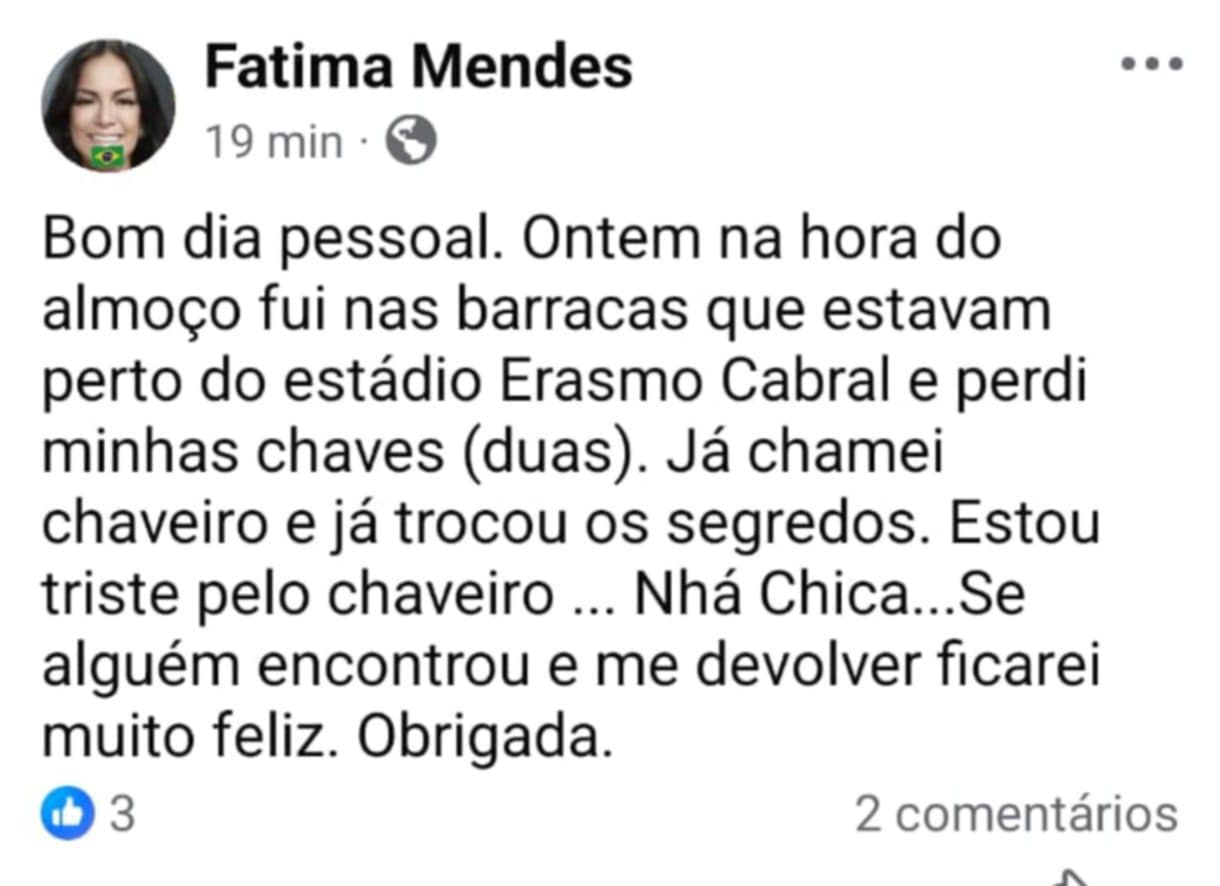1220x886 pixels.
Task: Click the partially visible share arrow icon
Action: click(1072, 877)
